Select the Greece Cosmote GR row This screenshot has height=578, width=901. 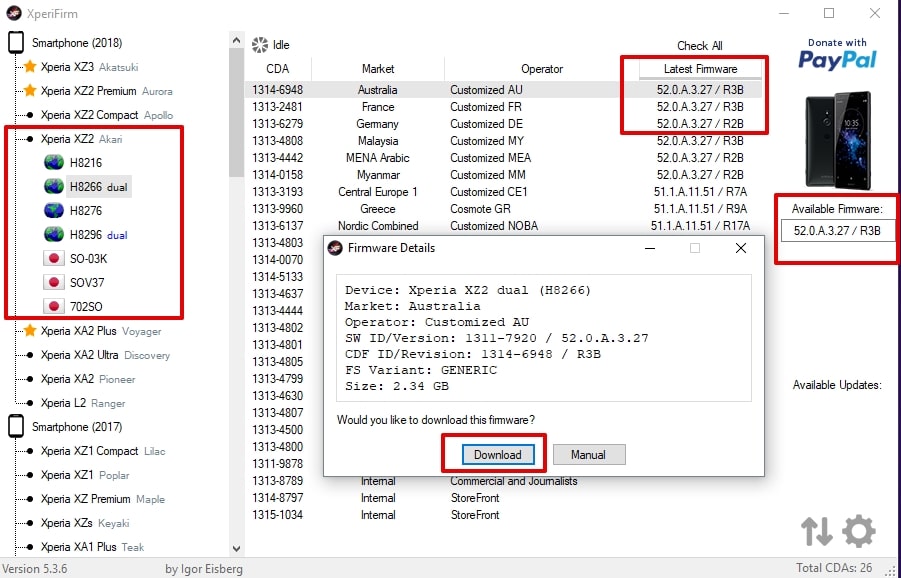point(503,209)
